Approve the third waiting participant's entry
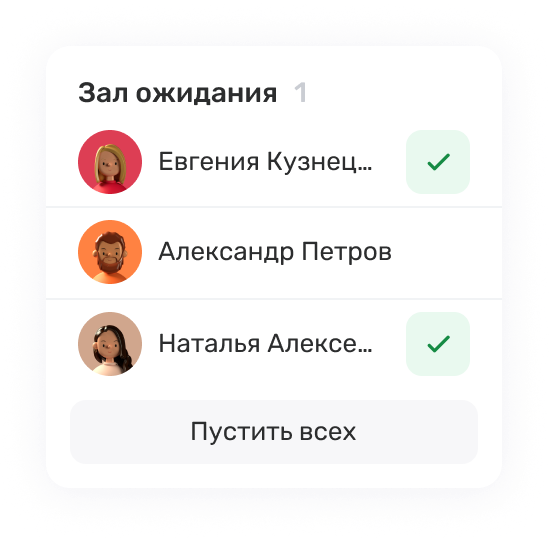This screenshot has height=540, width=550. [438, 344]
